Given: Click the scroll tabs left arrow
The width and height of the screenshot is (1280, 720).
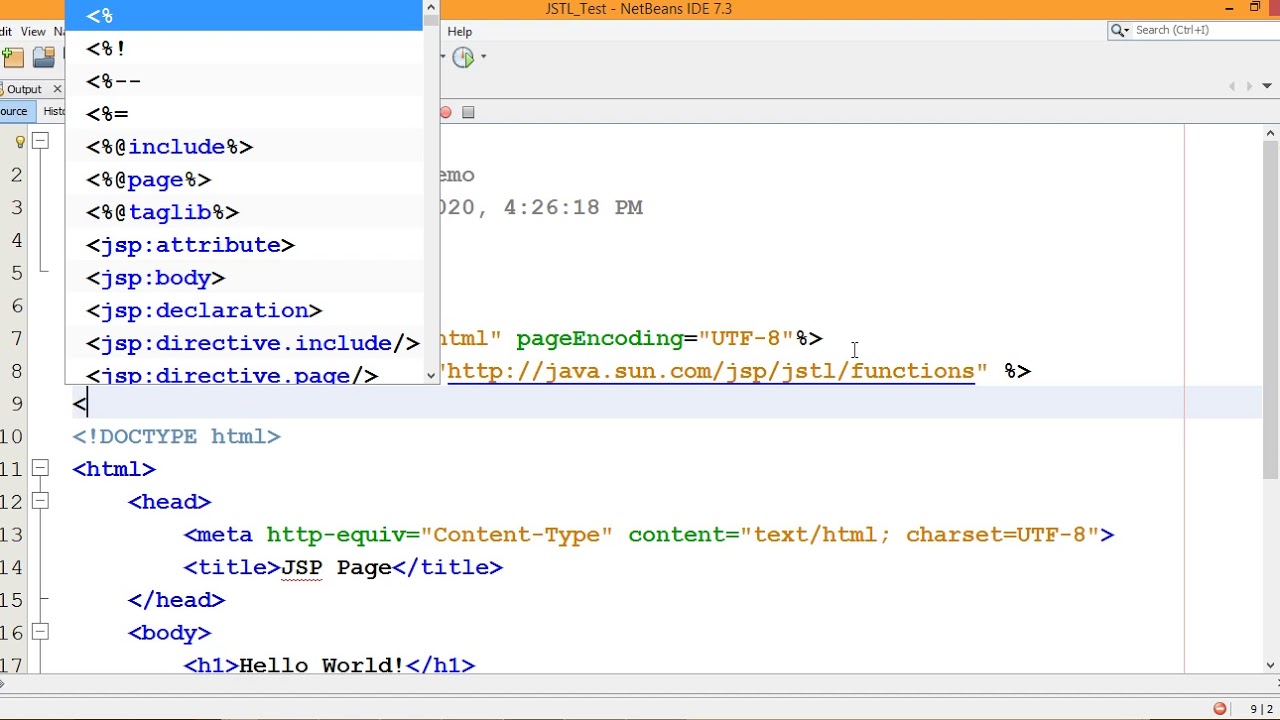Looking at the screenshot, I should (x=1232, y=87).
